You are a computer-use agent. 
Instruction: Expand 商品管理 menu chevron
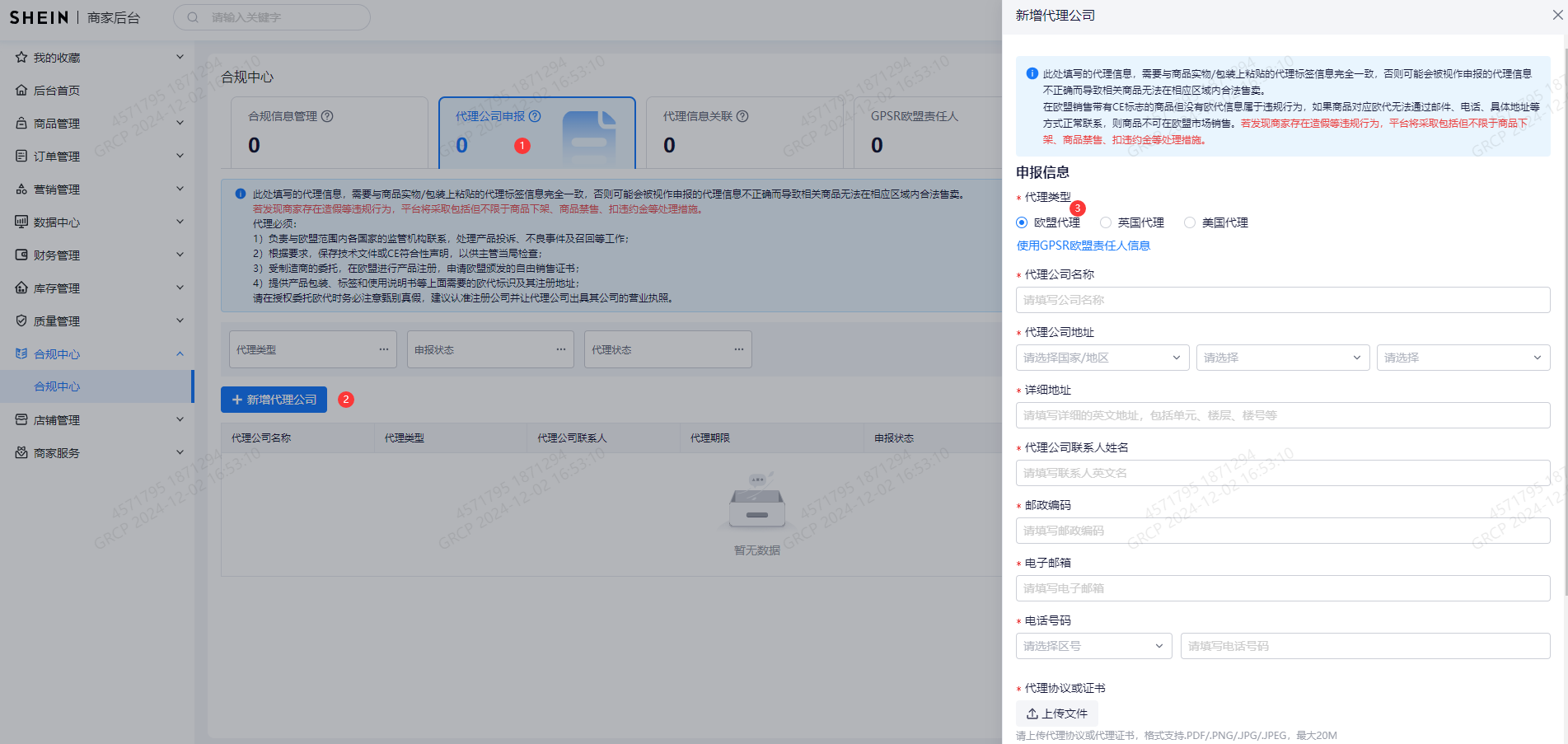[x=180, y=123]
